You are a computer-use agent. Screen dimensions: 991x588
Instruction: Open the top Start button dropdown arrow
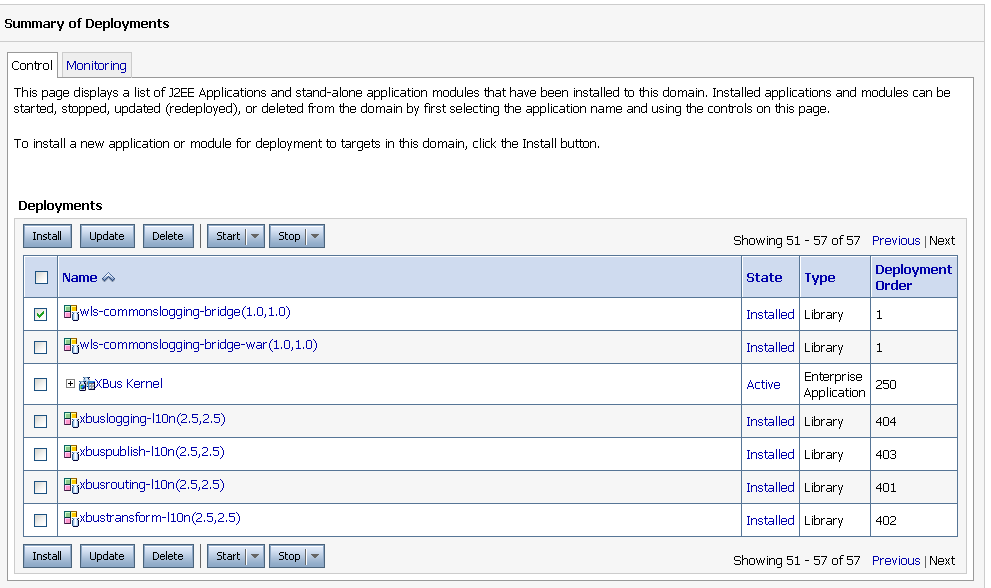[255, 236]
